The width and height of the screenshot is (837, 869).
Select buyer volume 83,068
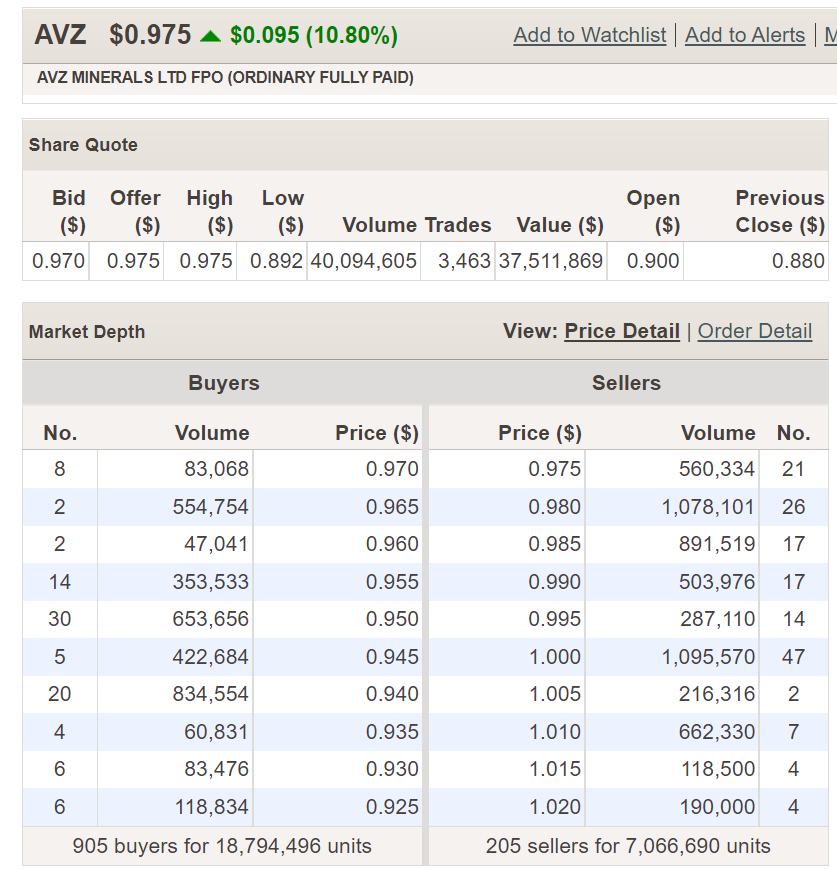pos(216,469)
